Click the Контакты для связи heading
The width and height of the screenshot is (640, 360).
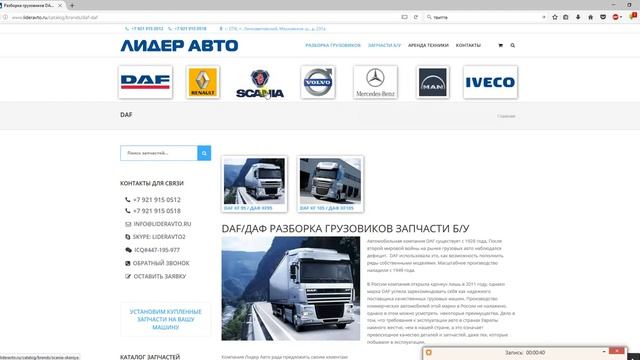[x=152, y=183]
